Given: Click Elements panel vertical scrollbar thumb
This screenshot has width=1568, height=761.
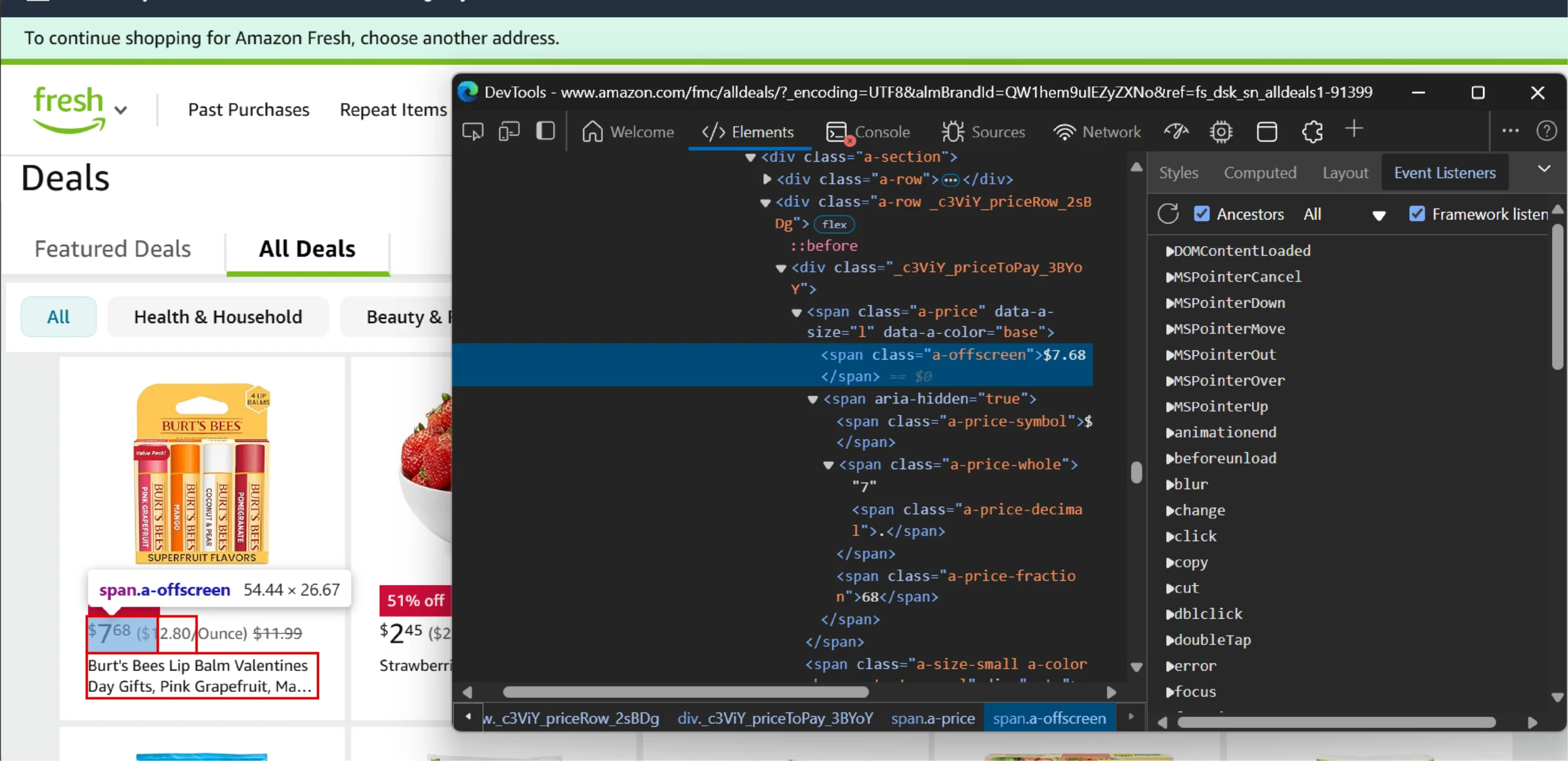Looking at the screenshot, I should (1136, 472).
